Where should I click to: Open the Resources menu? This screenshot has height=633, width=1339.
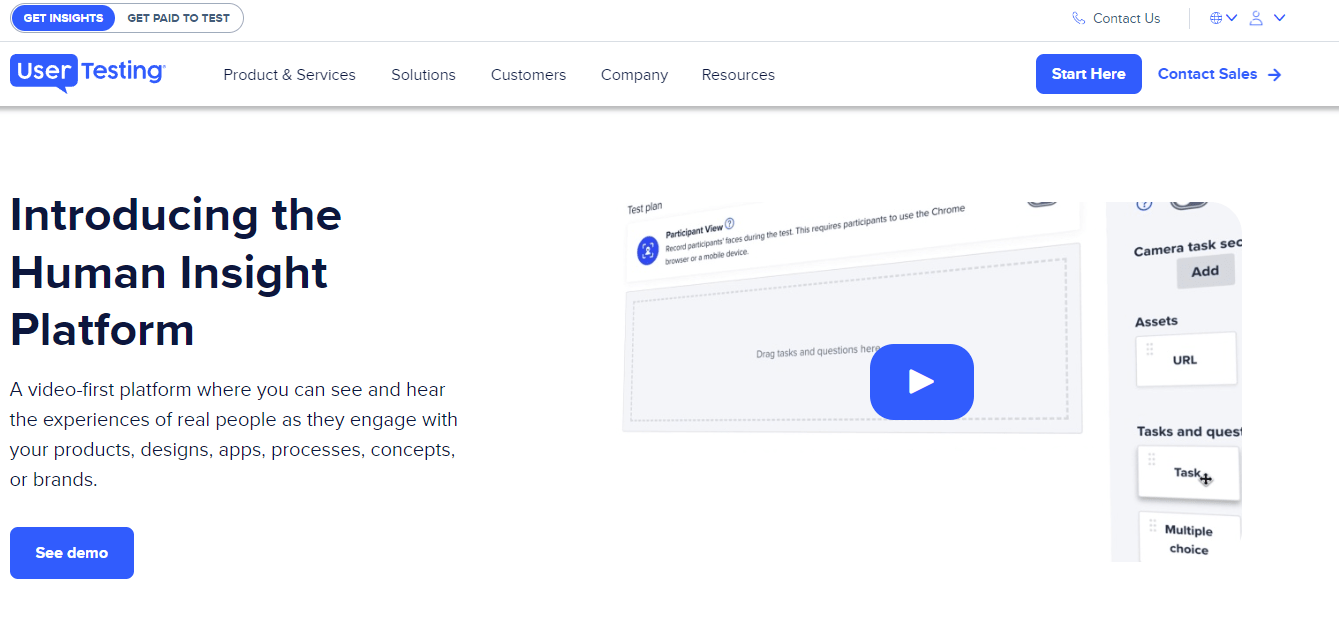pos(738,74)
